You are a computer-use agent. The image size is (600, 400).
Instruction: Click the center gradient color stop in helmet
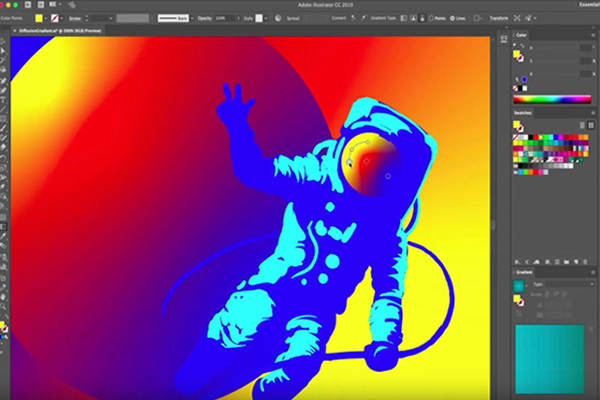tap(366, 161)
